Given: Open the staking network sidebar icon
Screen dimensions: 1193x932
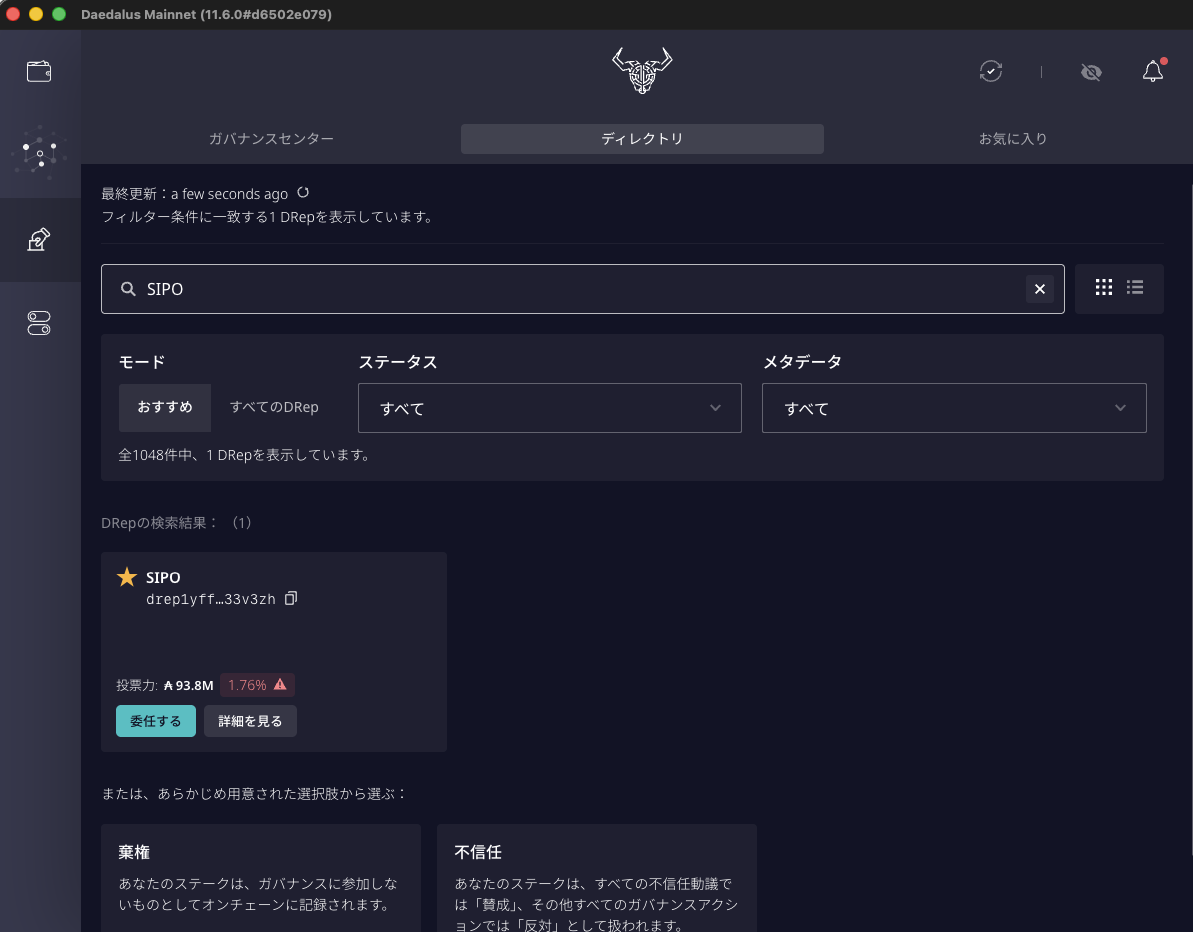Looking at the screenshot, I should pyautogui.click(x=40, y=153).
